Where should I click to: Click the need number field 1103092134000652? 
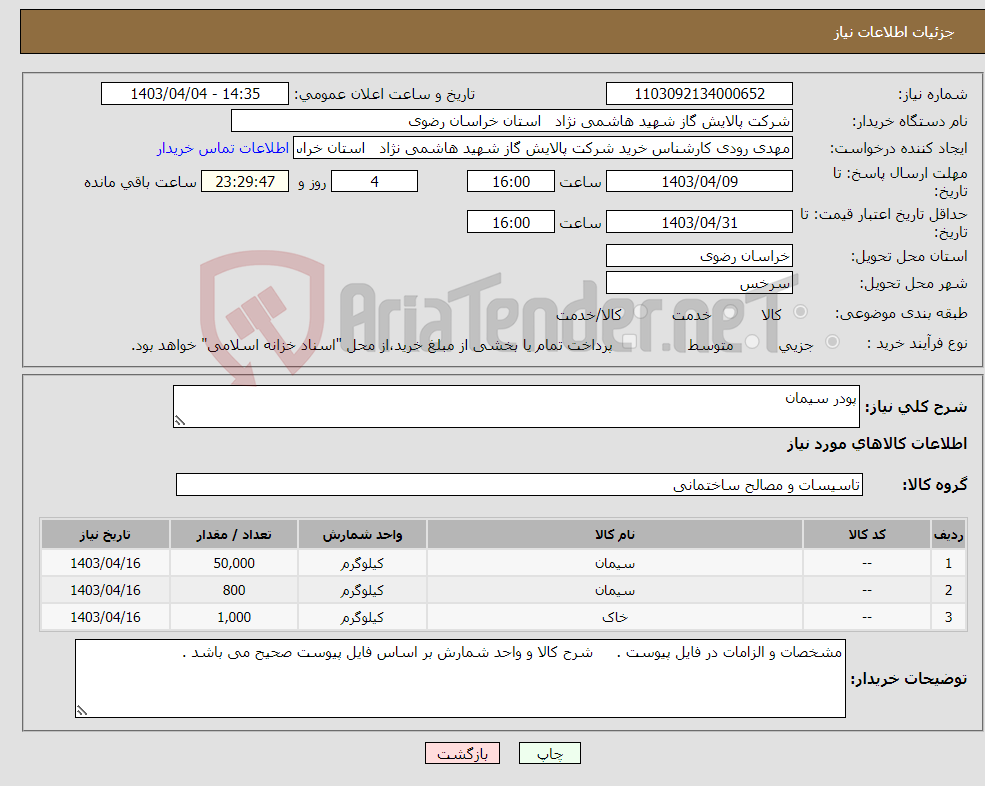(699, 94)
